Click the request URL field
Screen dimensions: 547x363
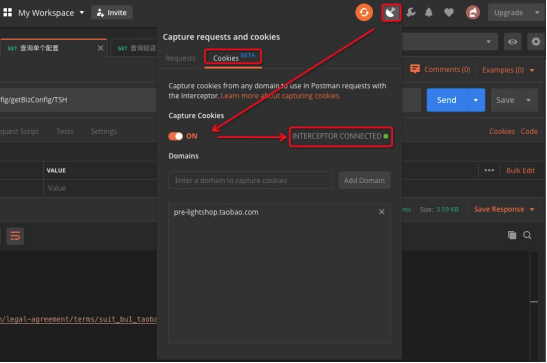pyautogui.click(x=78, y=100)
